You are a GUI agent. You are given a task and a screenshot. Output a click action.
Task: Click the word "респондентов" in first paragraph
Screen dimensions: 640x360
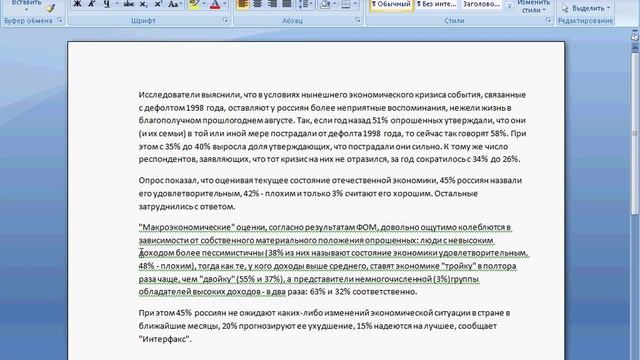click(167, 159)
